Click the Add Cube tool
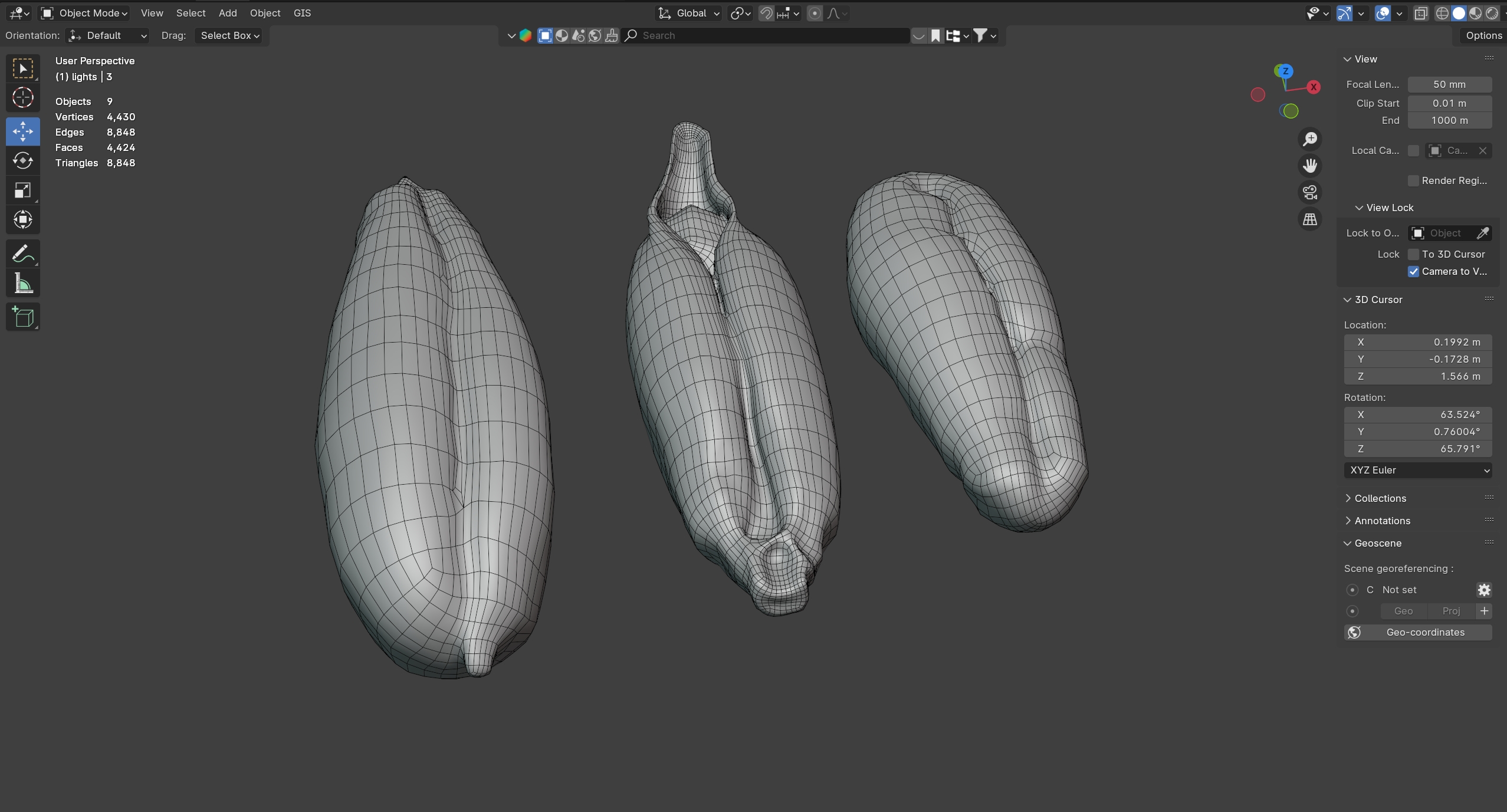The width and height of the screenshot is (1507, 812). coord(23,317)
